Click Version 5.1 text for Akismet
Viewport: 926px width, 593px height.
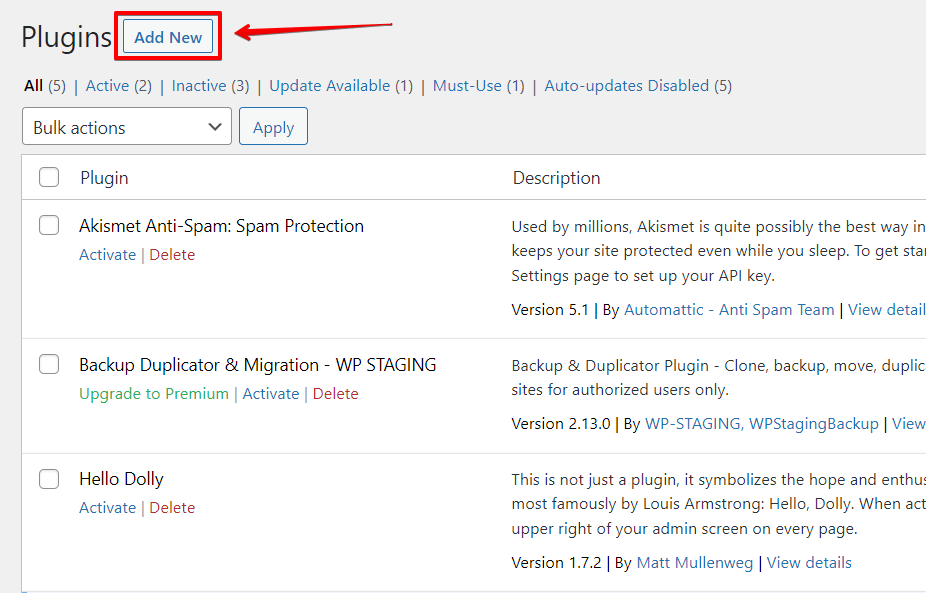[x=550, y=309]
